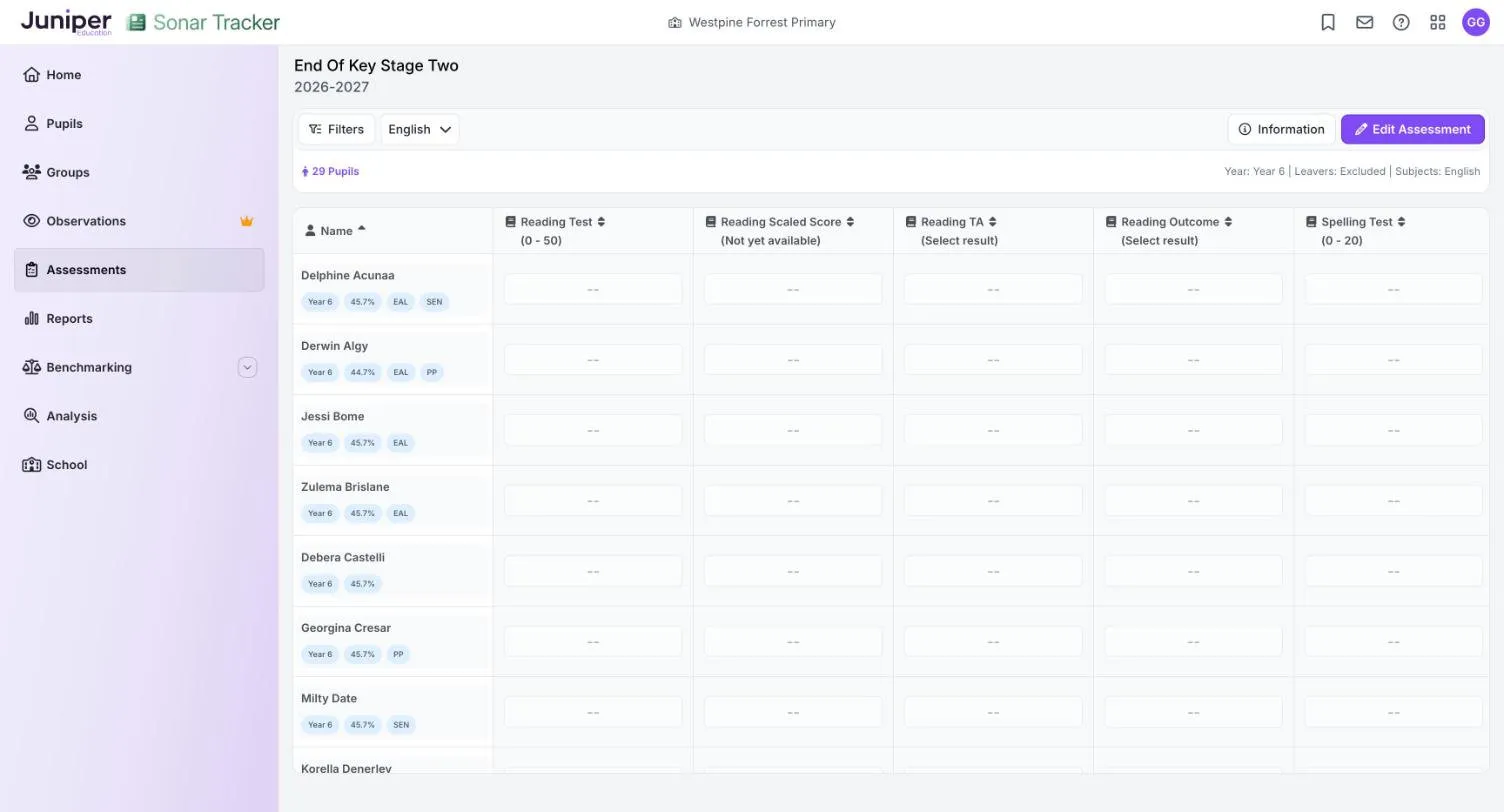Click the Information button
The image size is (1504, 812).
(1281, 129)
